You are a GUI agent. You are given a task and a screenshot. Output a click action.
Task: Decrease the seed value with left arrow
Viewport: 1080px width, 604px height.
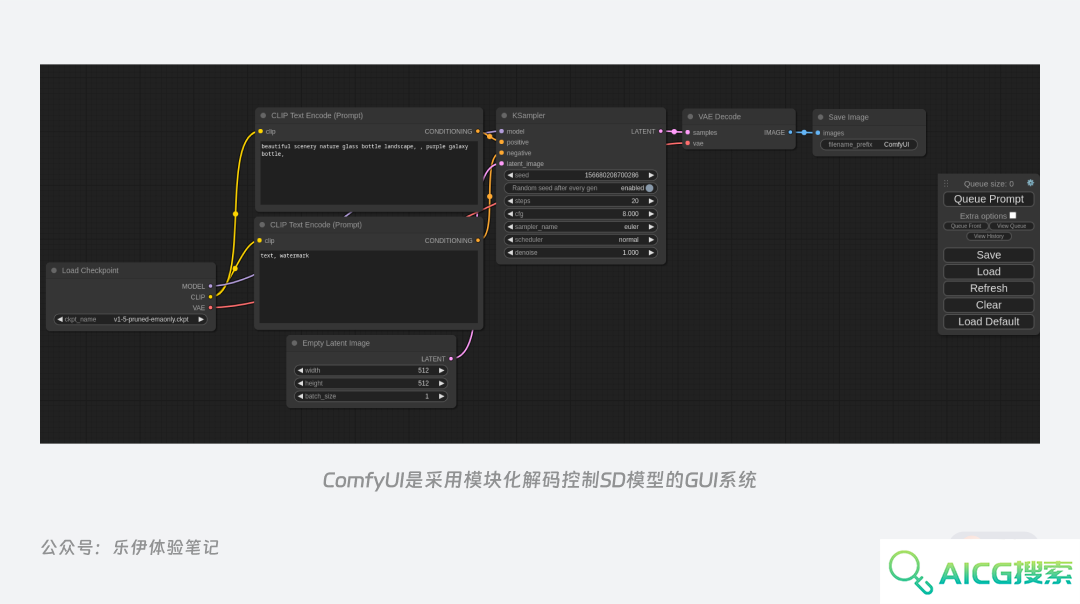[510, 175]
